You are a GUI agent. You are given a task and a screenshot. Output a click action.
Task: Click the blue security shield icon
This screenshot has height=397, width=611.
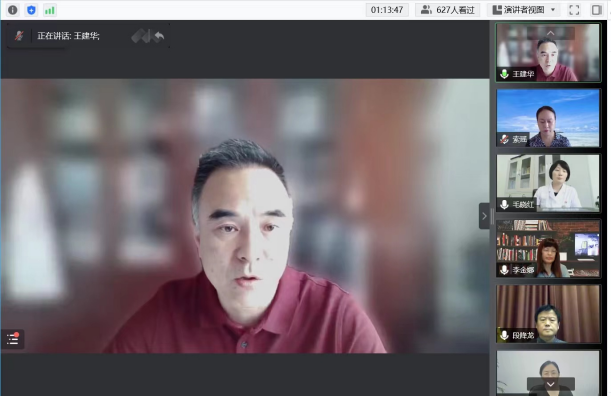(x=31, y=10)
